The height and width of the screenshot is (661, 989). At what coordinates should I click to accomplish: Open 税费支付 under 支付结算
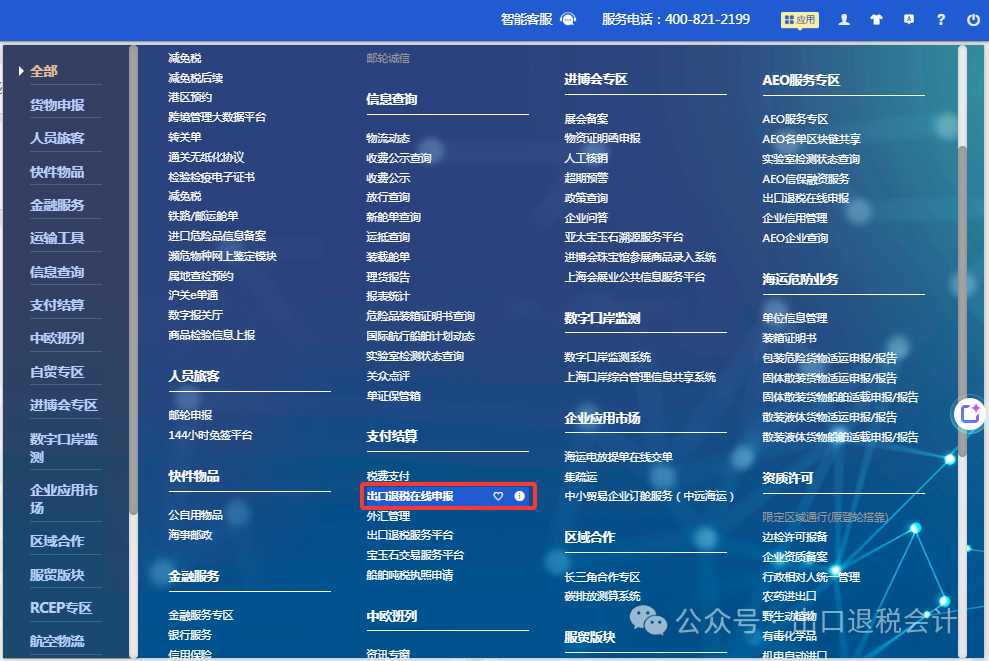(388, 476)
